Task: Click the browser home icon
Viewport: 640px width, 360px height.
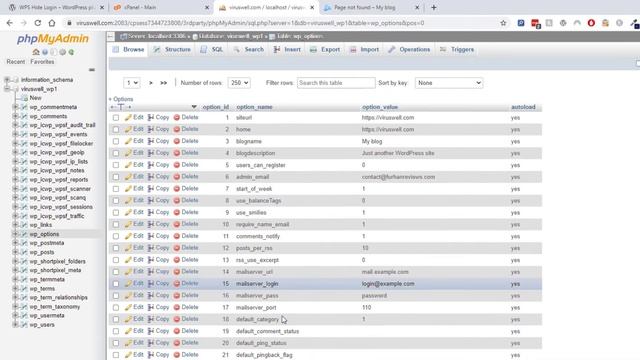Action: [52, 23]
